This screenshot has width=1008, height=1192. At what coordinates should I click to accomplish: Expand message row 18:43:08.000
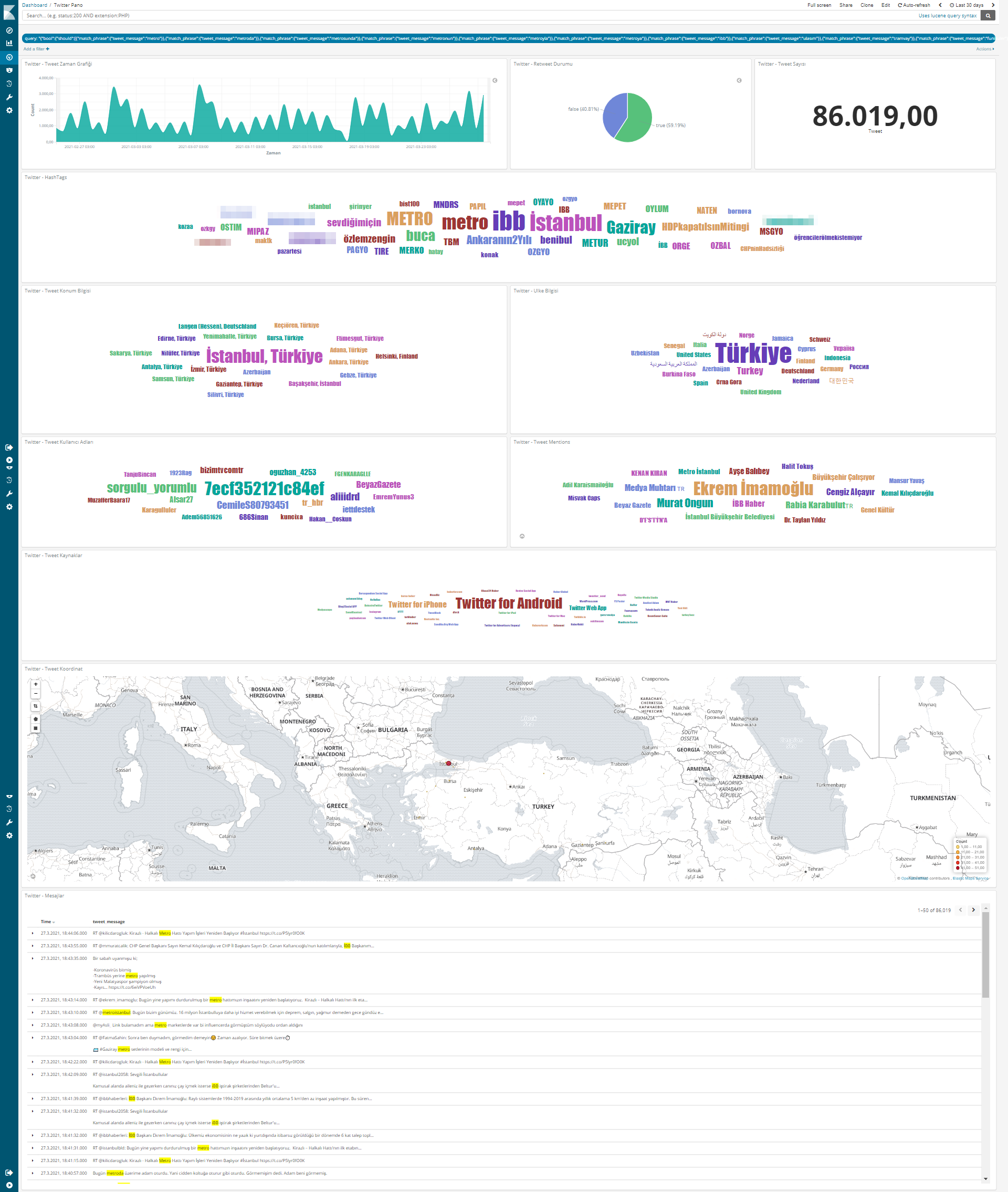click(33, 1025)
